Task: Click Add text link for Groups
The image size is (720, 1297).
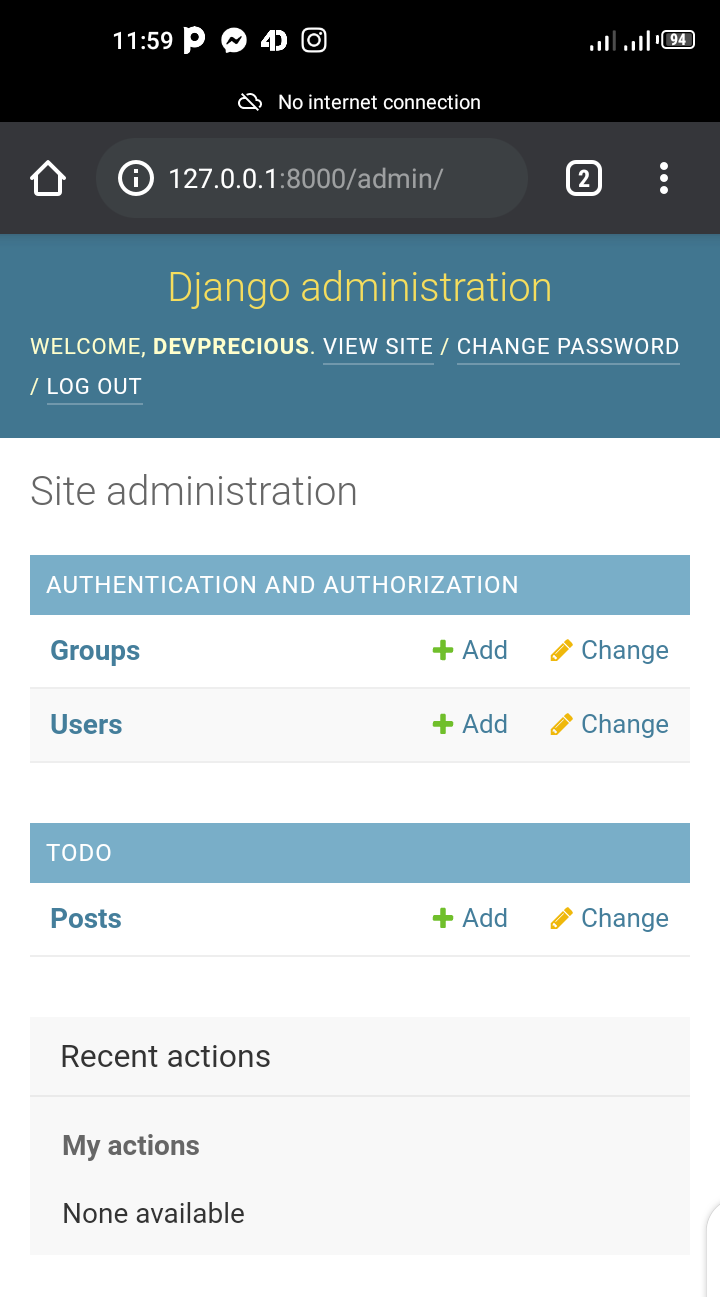Action: pyautogui.click(x=485, y=651)
